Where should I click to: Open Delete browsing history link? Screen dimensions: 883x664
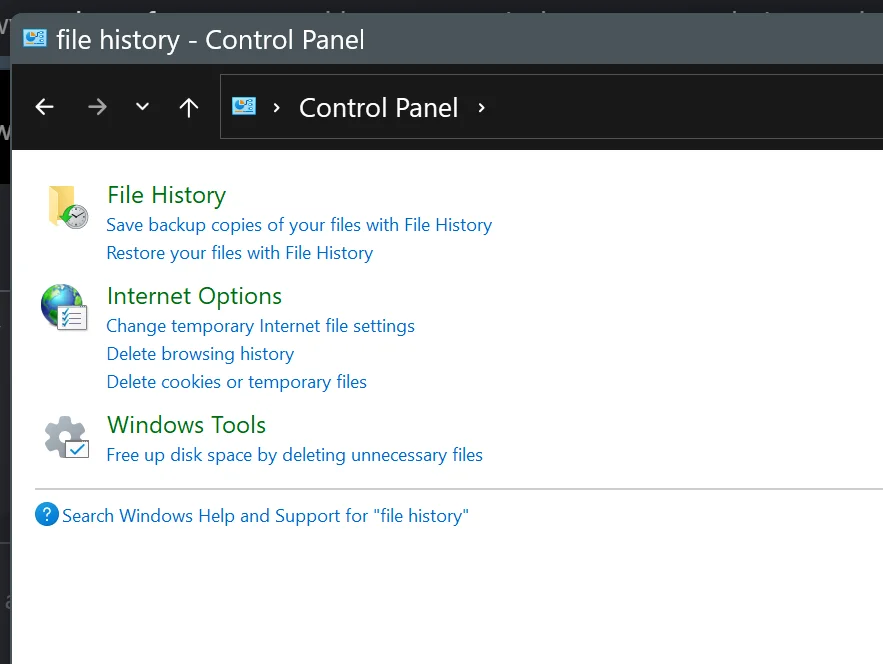point(200,354)
